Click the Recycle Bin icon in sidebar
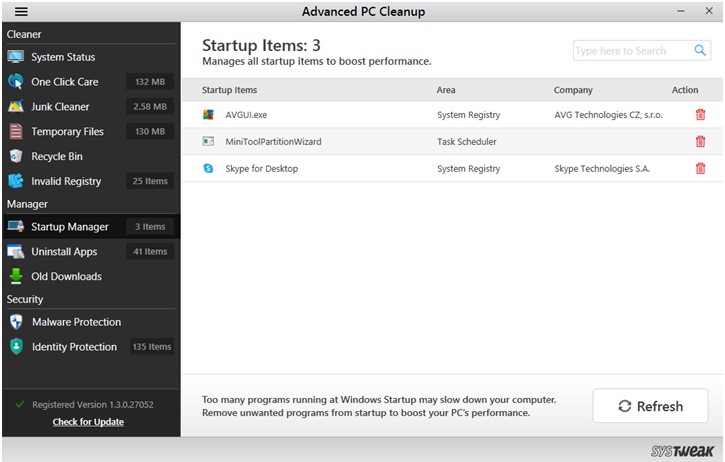Viewport: 725px width, 462px height. click(x=16, y=157)
